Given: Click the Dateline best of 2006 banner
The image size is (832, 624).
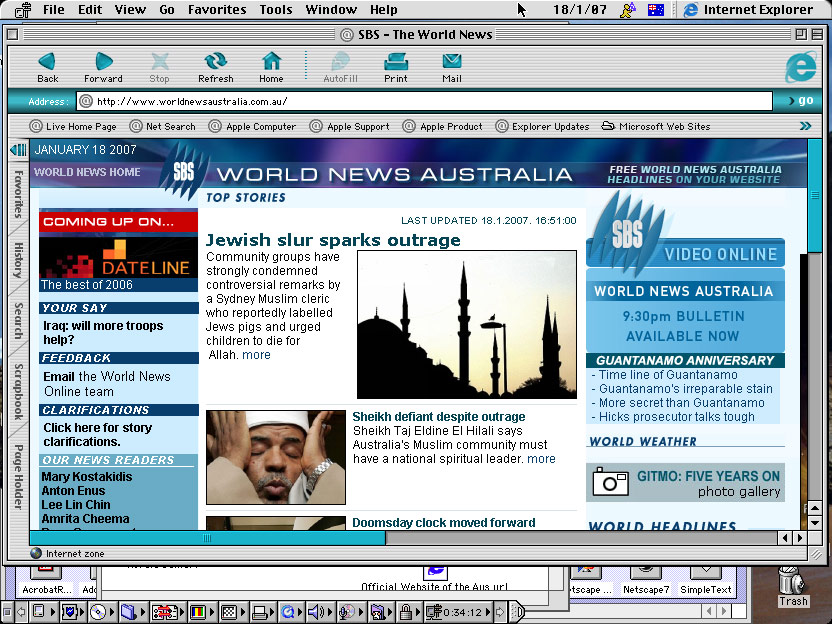Looking at the screenshot, I should click(x=118, y=264).
